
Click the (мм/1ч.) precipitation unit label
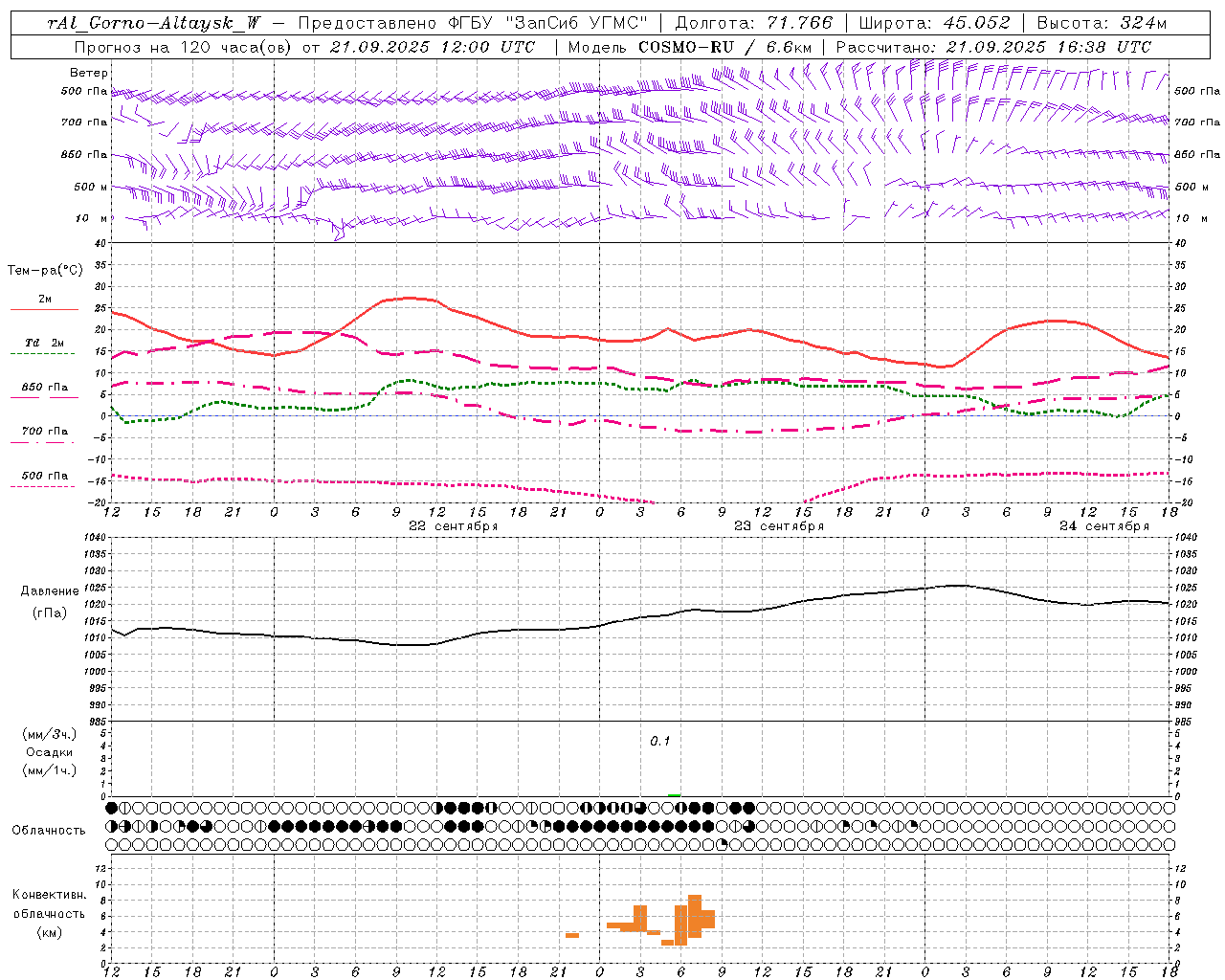(50, 770)
